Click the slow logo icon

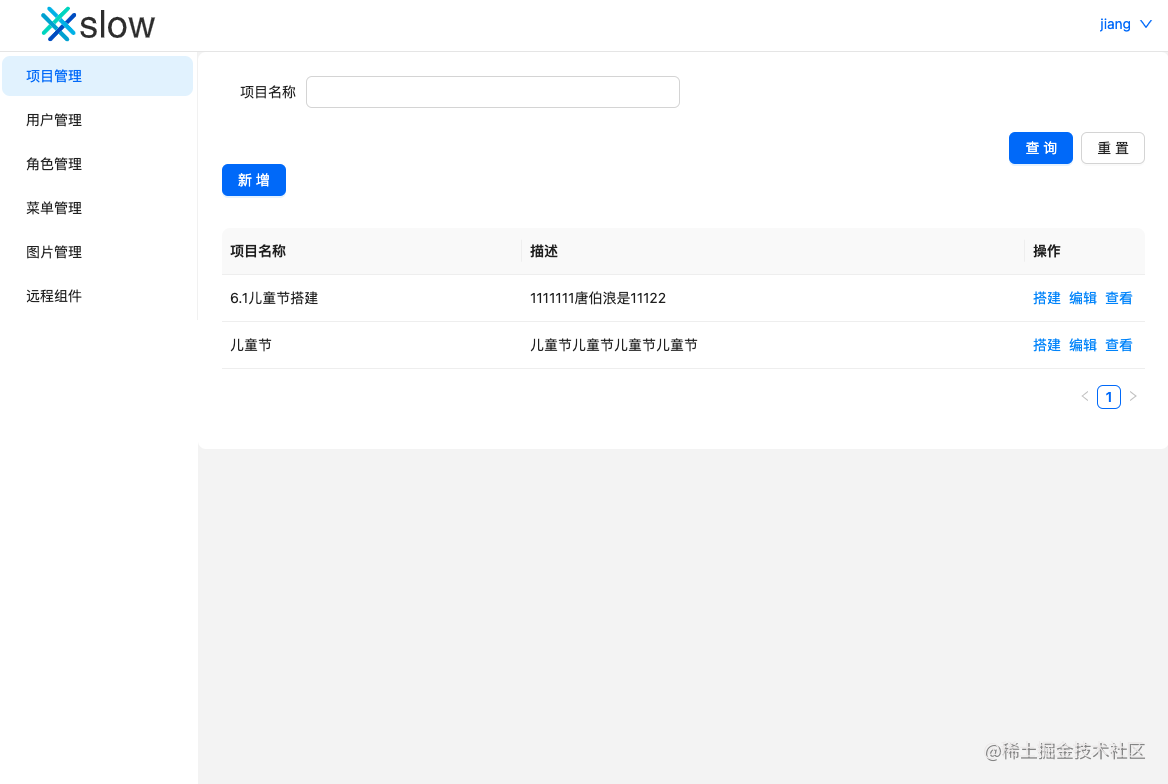coord(58,24)
